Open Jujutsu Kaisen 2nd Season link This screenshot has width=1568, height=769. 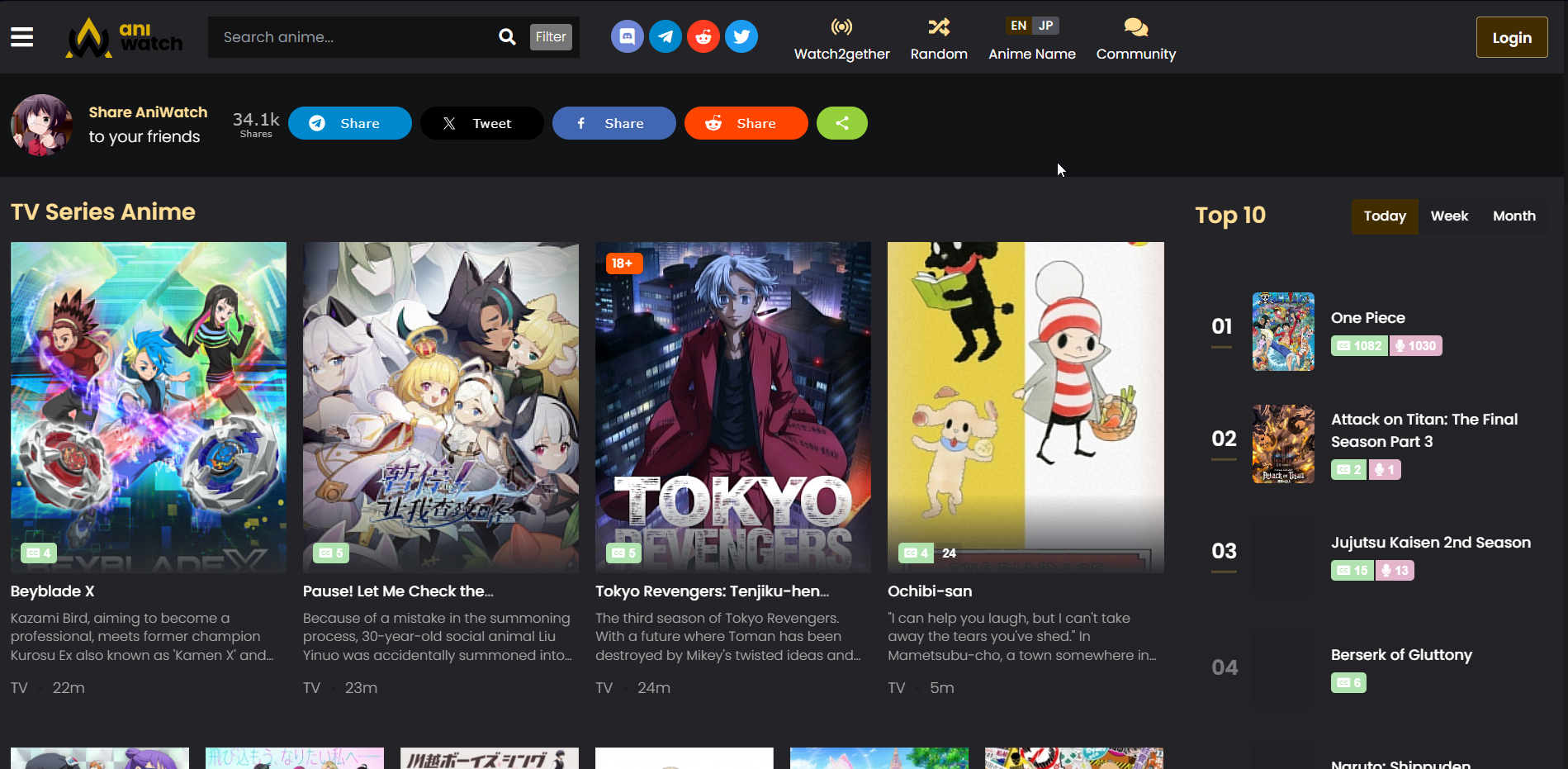point(1431,543)
